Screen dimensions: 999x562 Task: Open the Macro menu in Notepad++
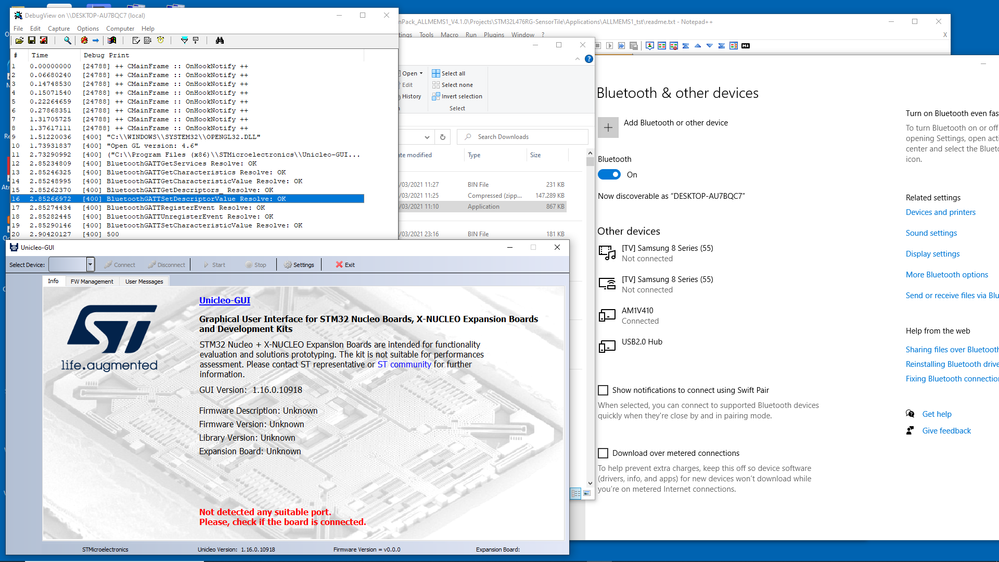click(x=449, y=35)
